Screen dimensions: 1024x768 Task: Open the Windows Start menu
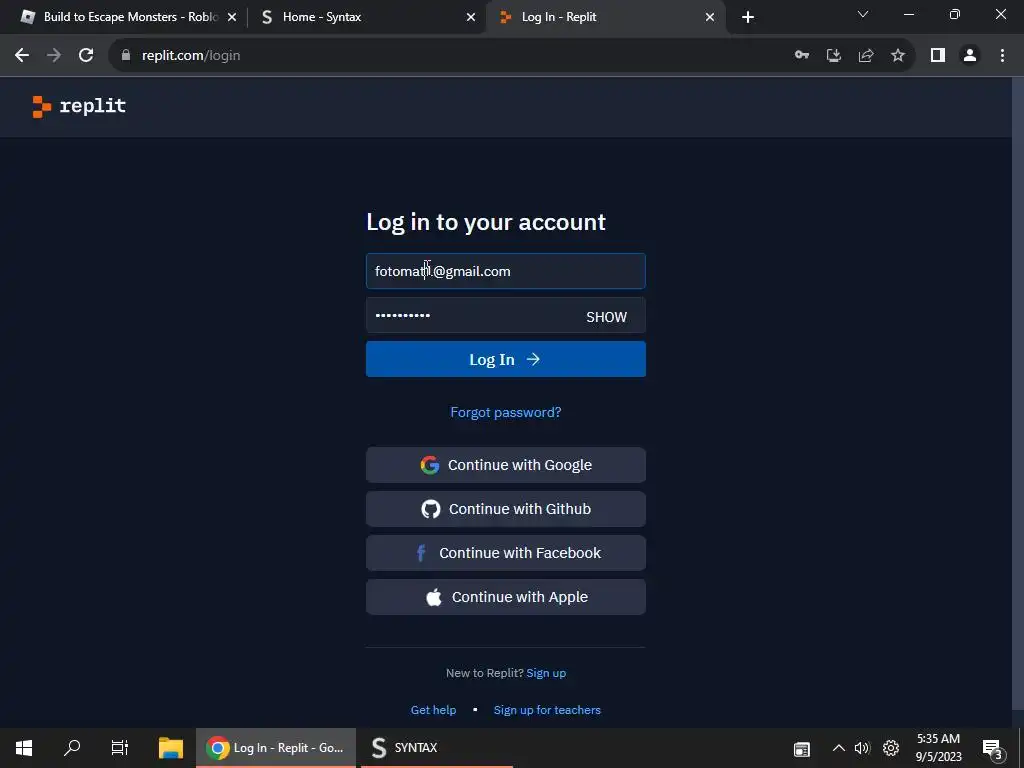tap(24, 748)
